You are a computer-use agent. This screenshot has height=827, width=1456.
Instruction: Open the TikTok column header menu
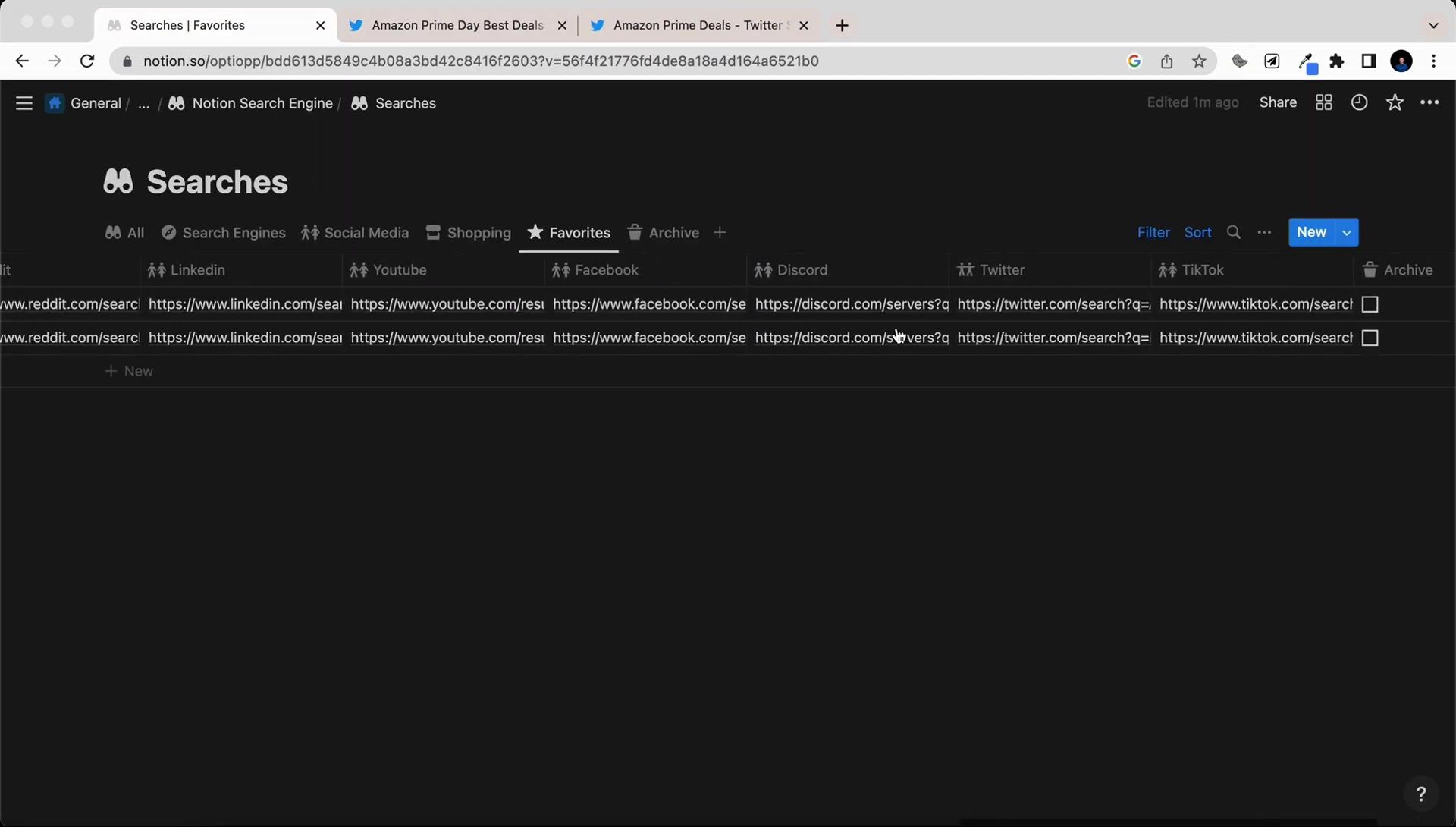point(1253,270)
